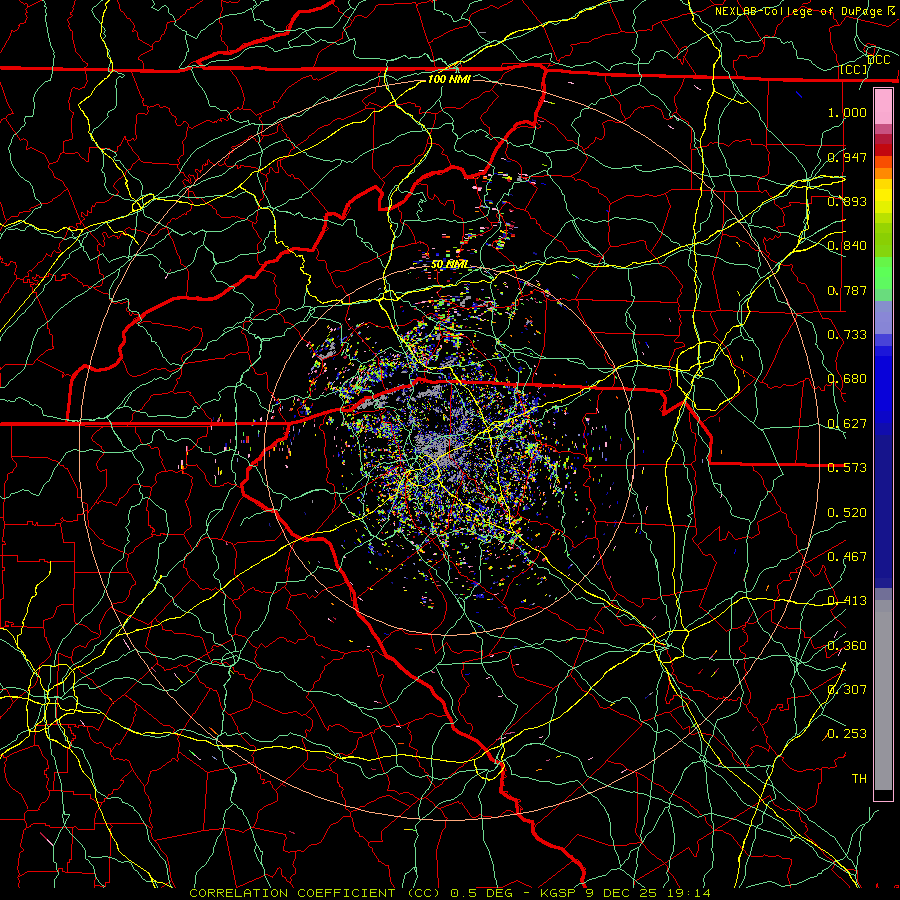Select the 0.360 scale label
Screen dimensions: 900x900
[847, 646]
